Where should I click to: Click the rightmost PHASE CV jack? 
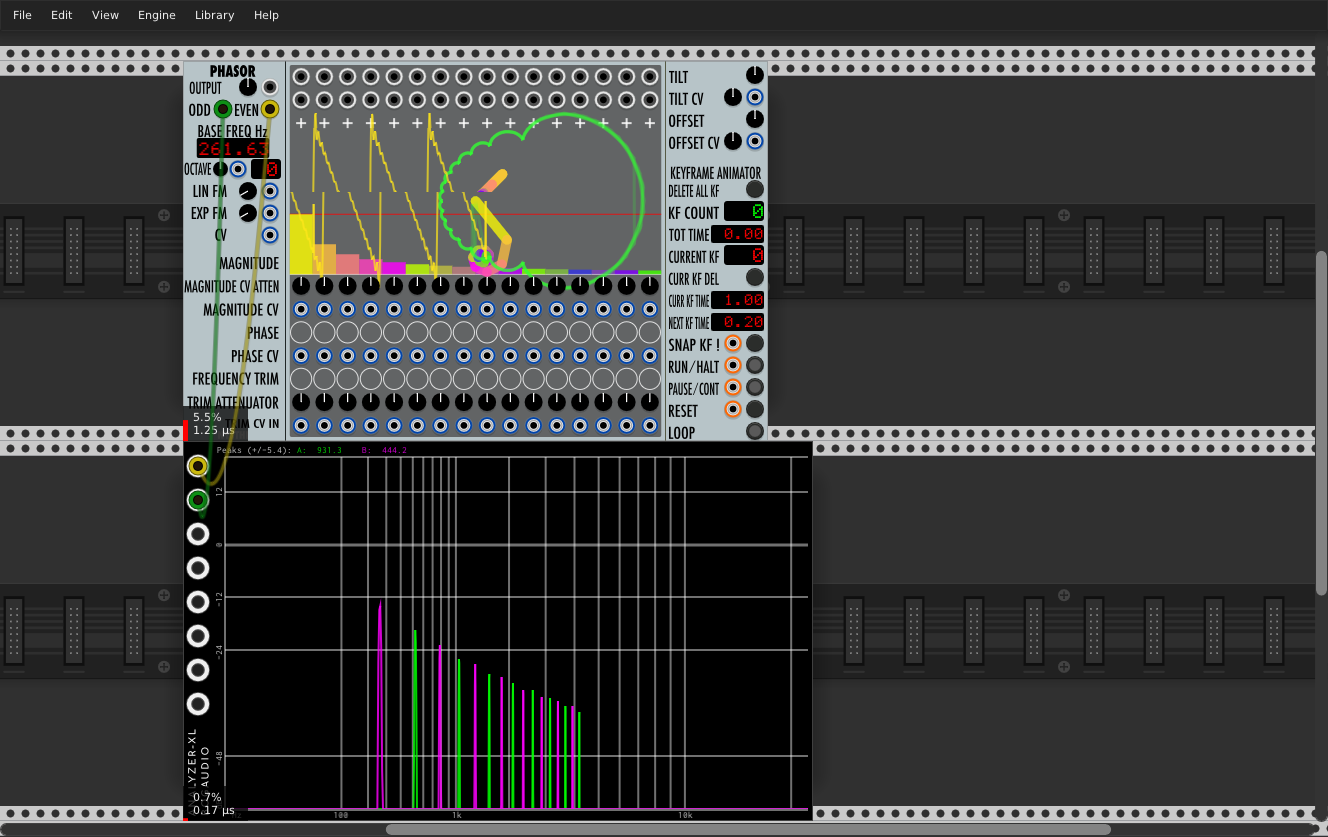click(x=650, y=355)
